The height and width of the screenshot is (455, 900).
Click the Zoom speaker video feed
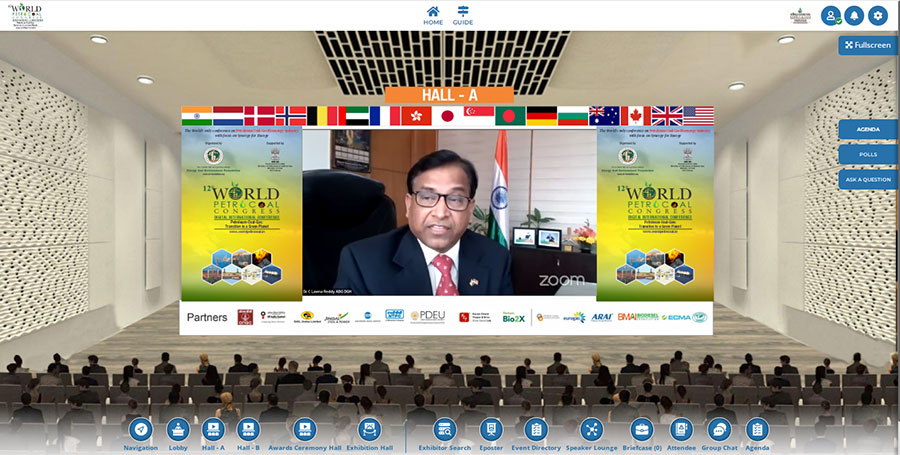tap(449, 213)
